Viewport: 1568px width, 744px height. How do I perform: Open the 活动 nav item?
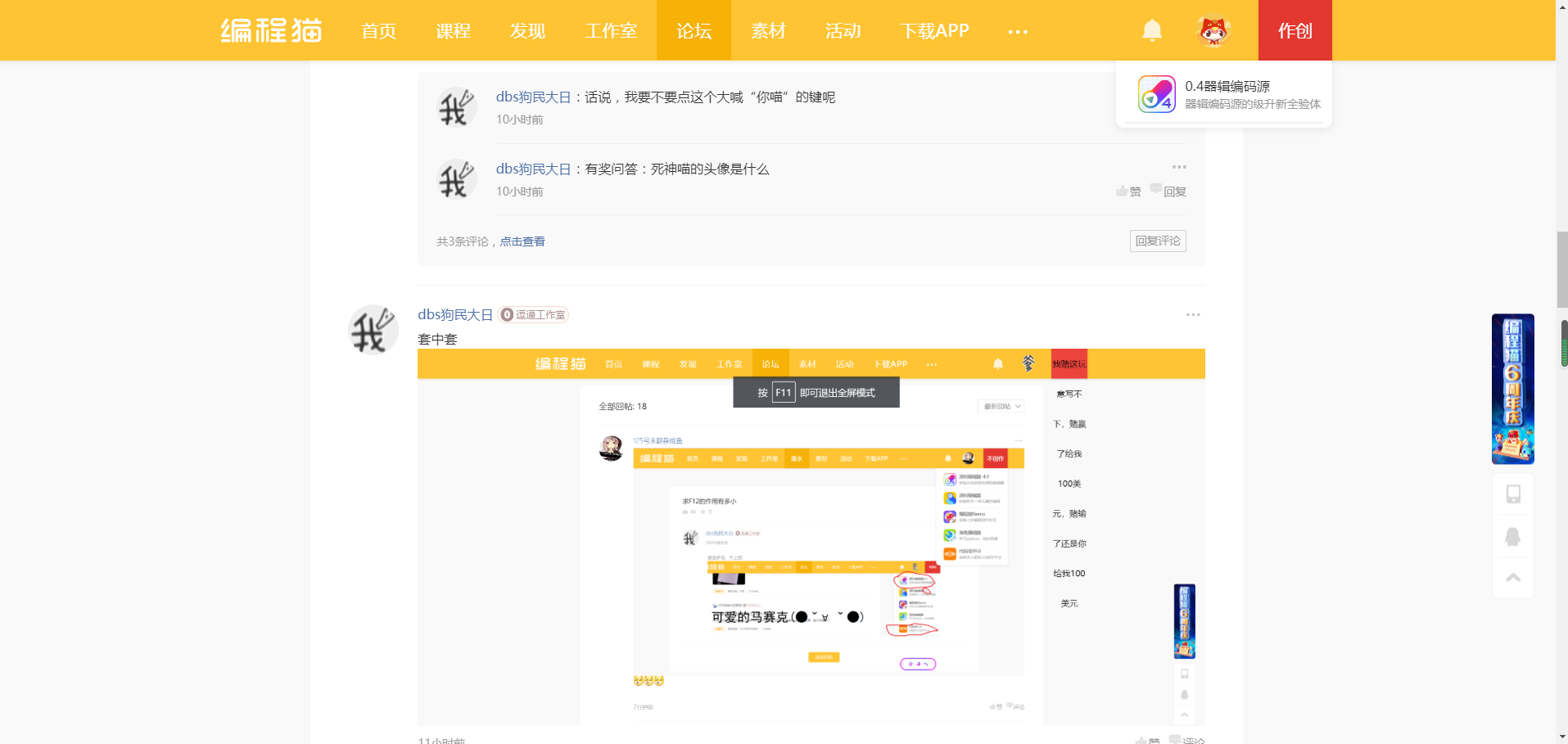843,31
